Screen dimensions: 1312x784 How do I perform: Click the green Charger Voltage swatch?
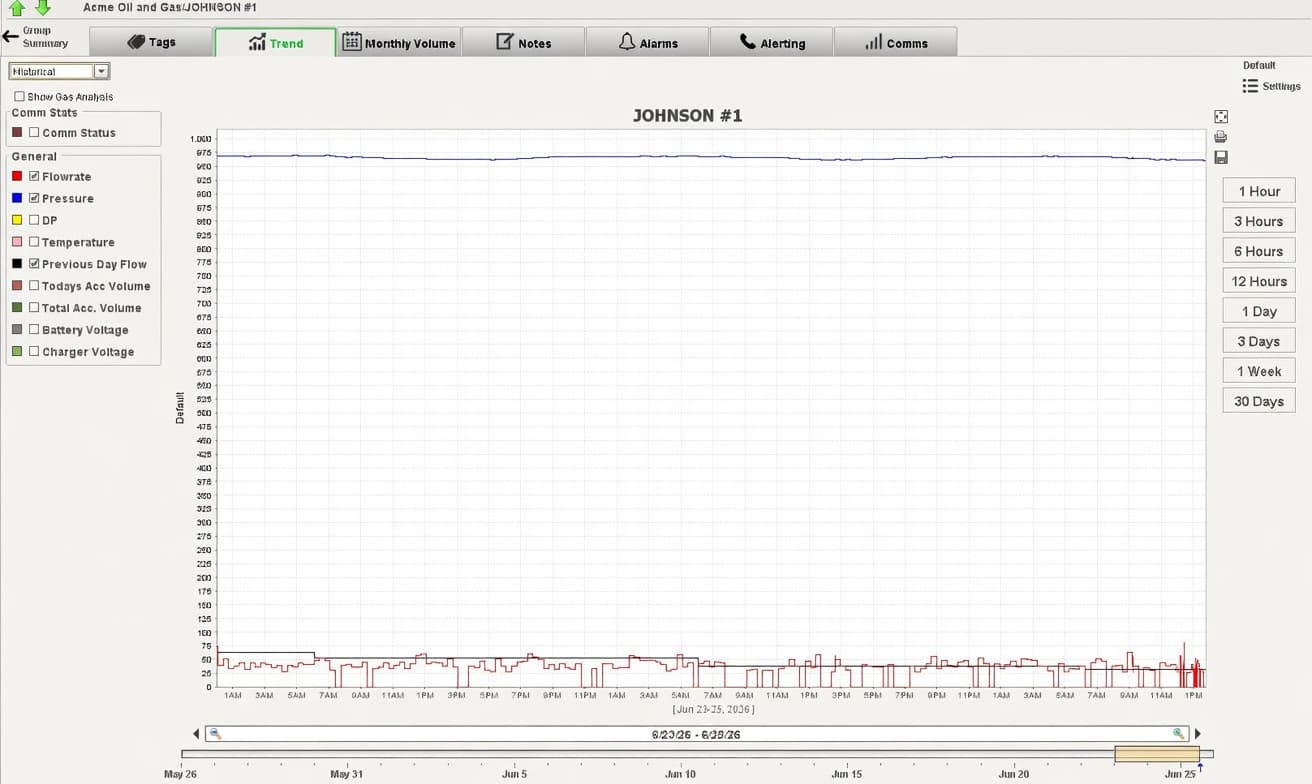[x=17, y=352]
